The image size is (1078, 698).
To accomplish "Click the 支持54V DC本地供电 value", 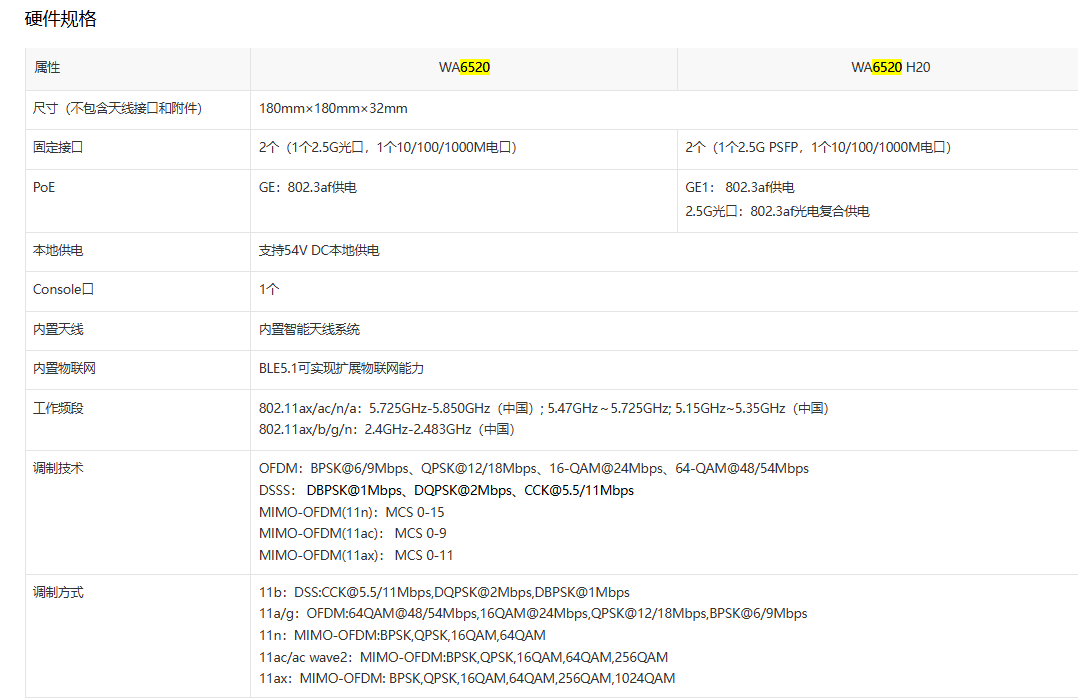I will tap(319, 250).
